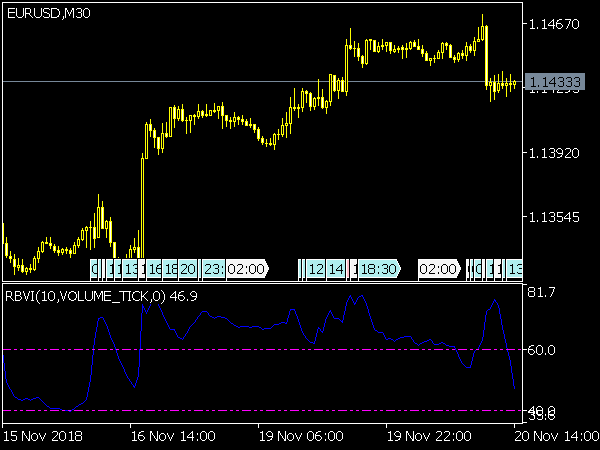Click the 16 Nov 14:00 date label

(x=173, y=436)
